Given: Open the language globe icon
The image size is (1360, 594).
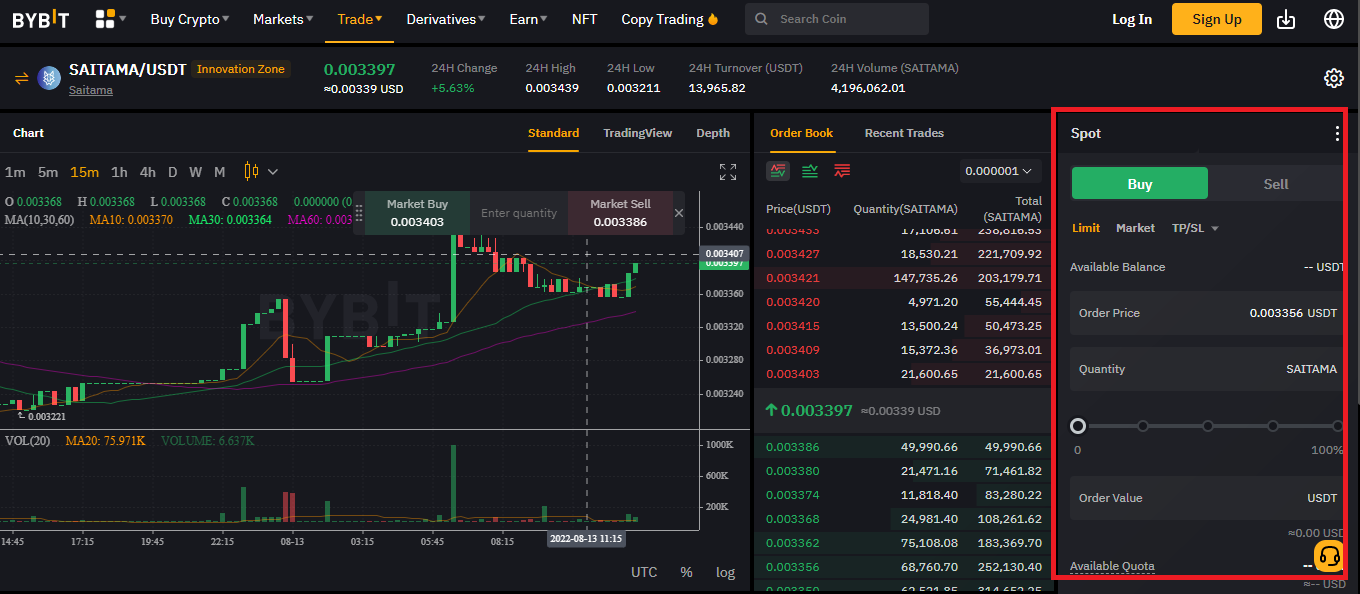Looking at the screenshot, I should [x=1334, y=19].
